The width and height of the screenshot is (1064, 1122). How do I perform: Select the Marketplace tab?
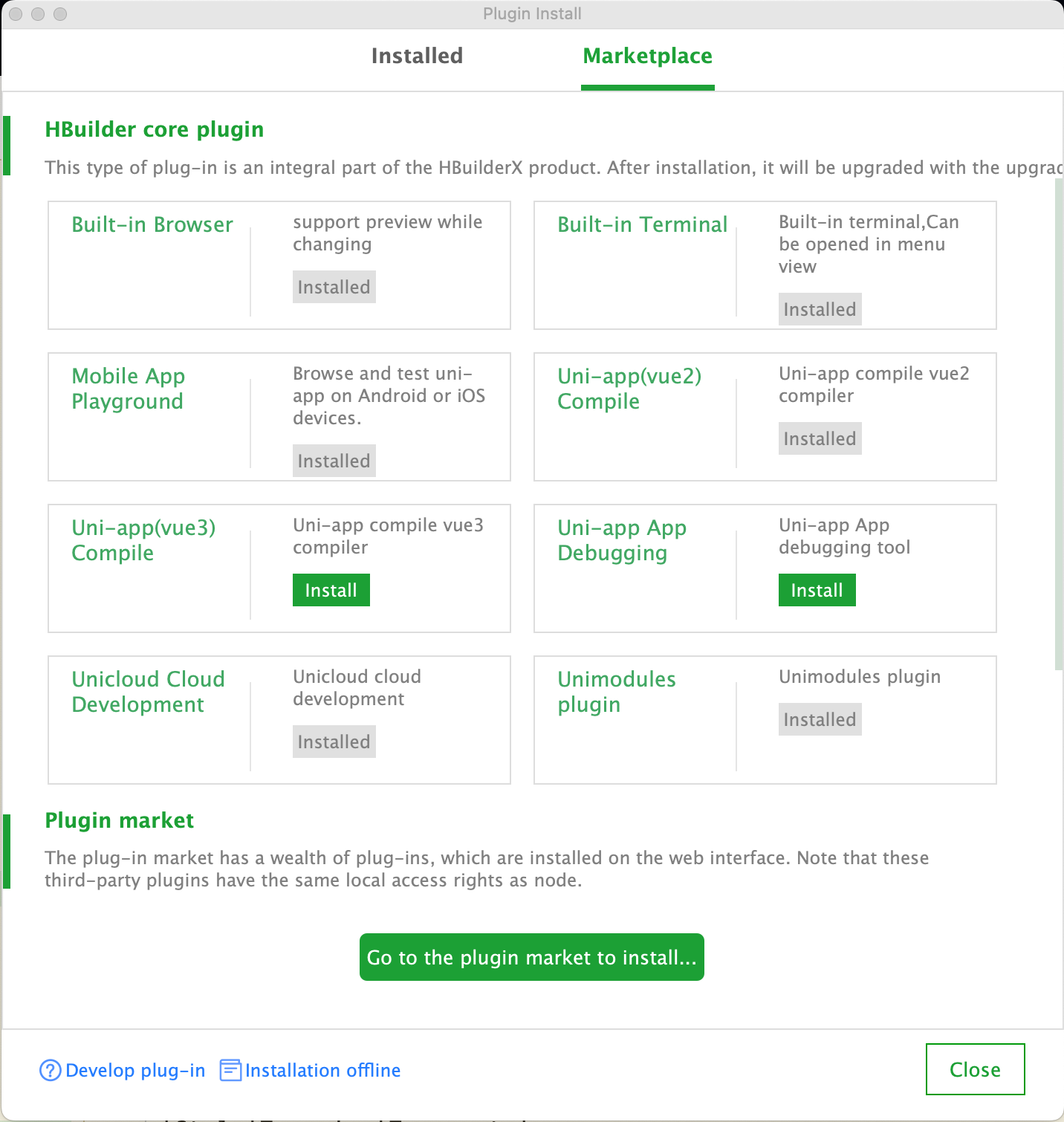(x=647, y=56)
